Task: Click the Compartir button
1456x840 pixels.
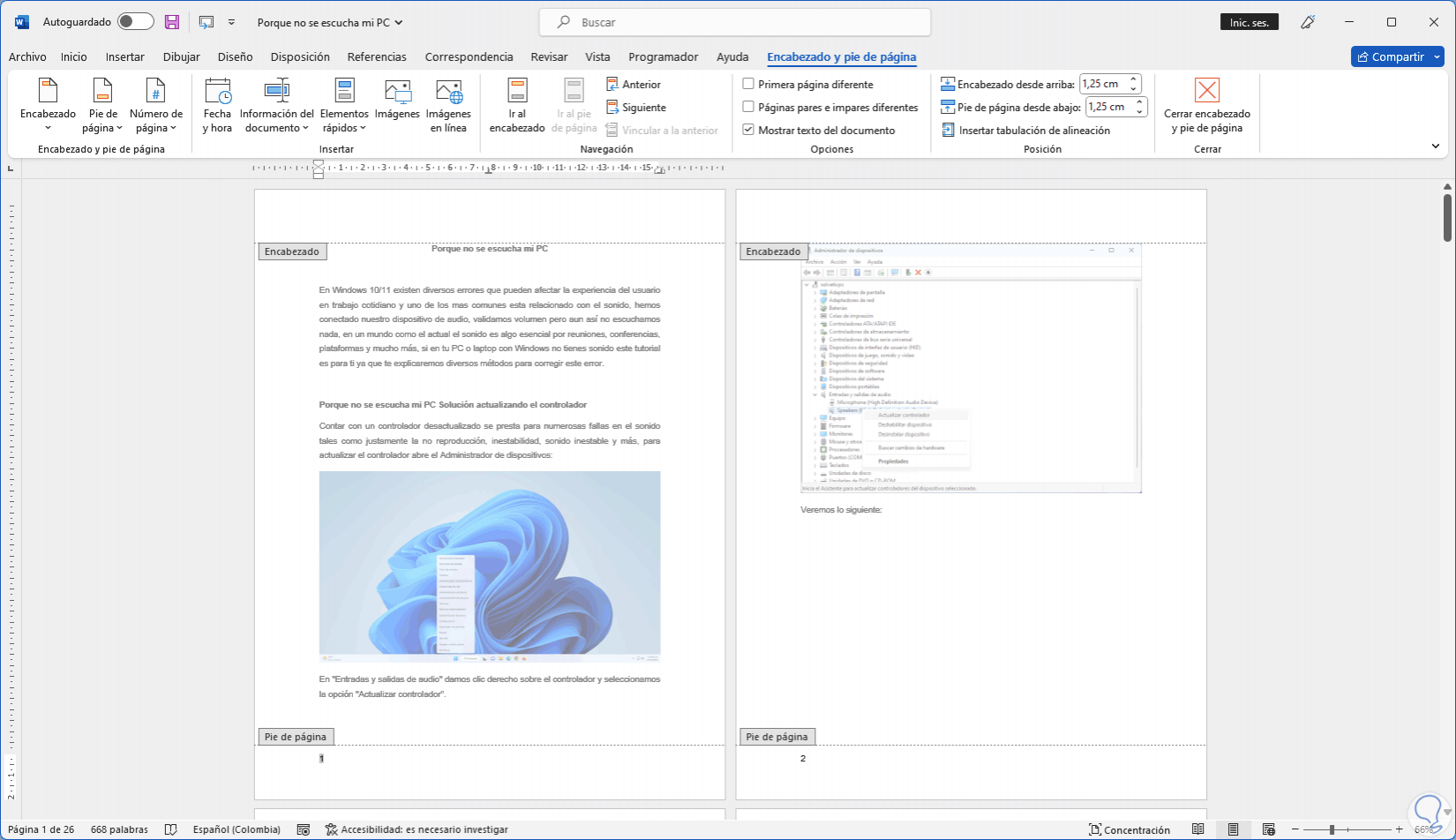Action: 1391,56
